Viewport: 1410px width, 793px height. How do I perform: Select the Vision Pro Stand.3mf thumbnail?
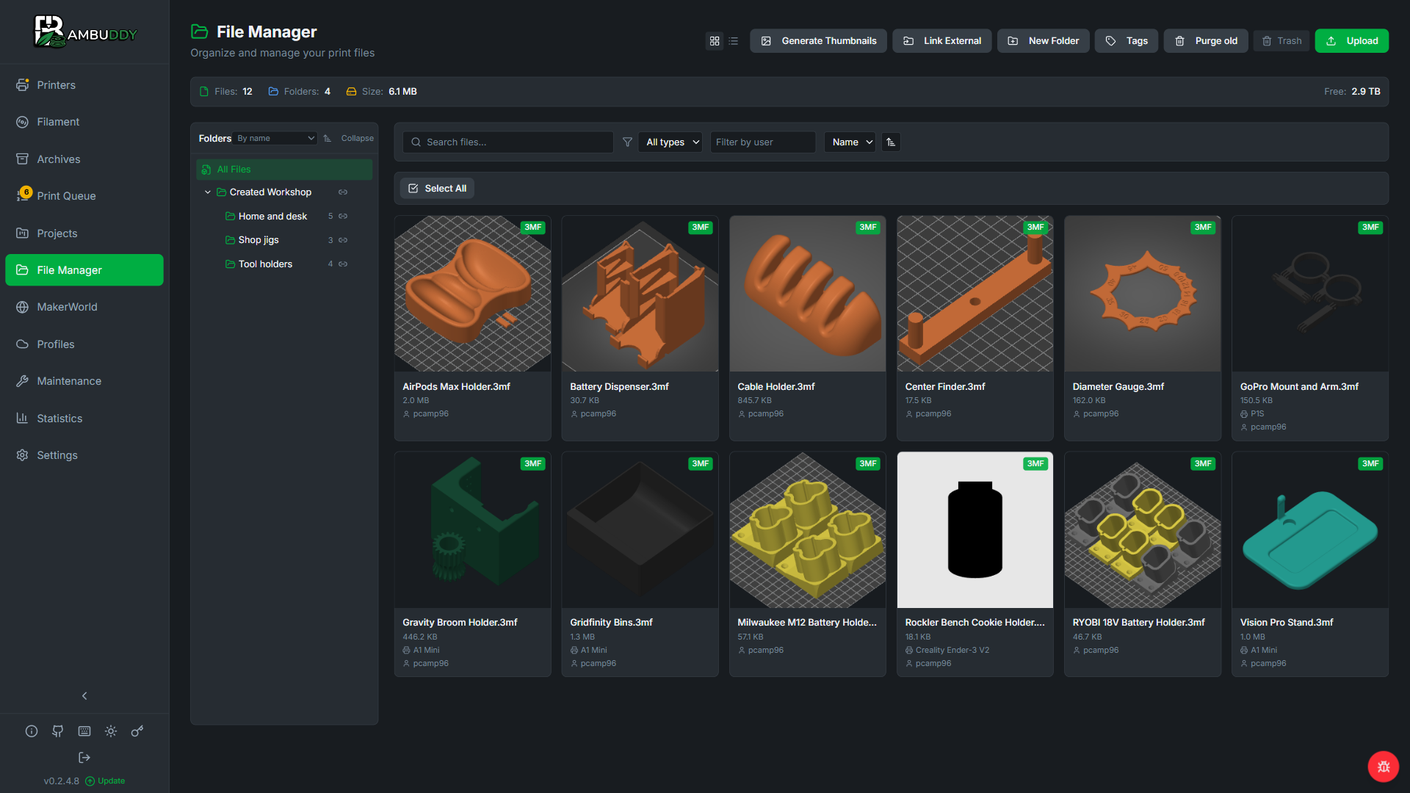(1310, 530)
